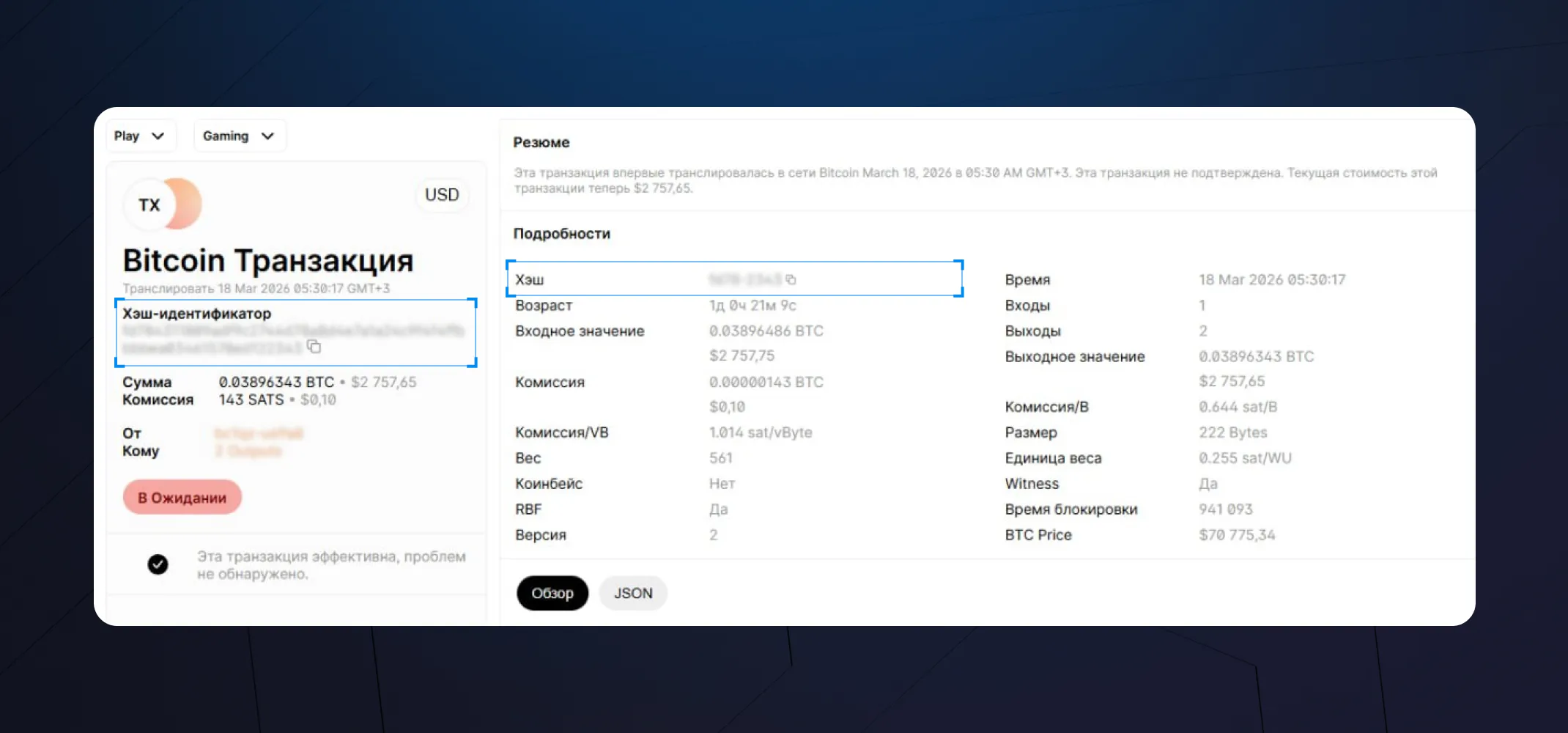Click the TX transaction logo icon
Image resolution: width=1568 pixels, height=733 pixels.
coord(150,205)
